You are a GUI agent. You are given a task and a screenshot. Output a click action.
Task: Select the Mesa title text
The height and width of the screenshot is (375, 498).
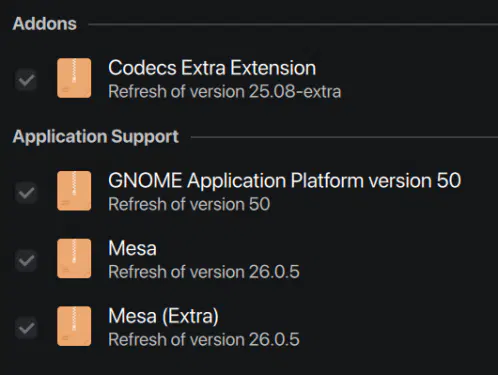(x=132, y=248)
